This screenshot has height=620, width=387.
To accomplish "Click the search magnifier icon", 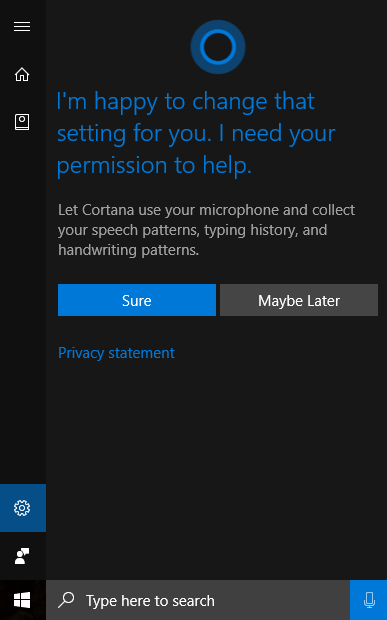I will 66,600.
